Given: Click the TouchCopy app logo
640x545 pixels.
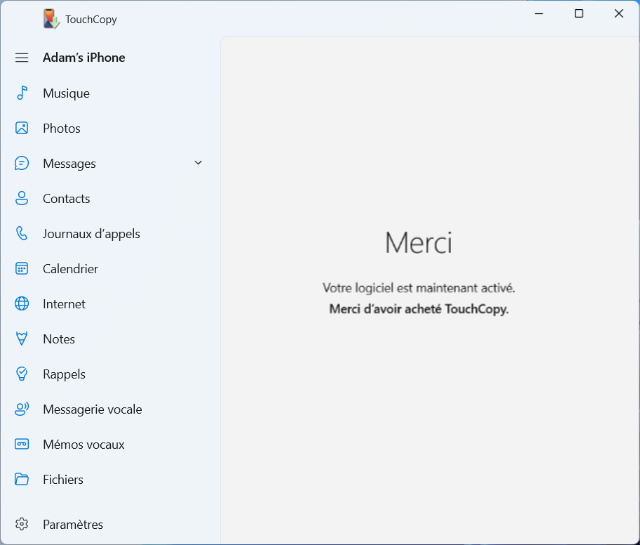Looking at the screenshot, I should (51, 19).
